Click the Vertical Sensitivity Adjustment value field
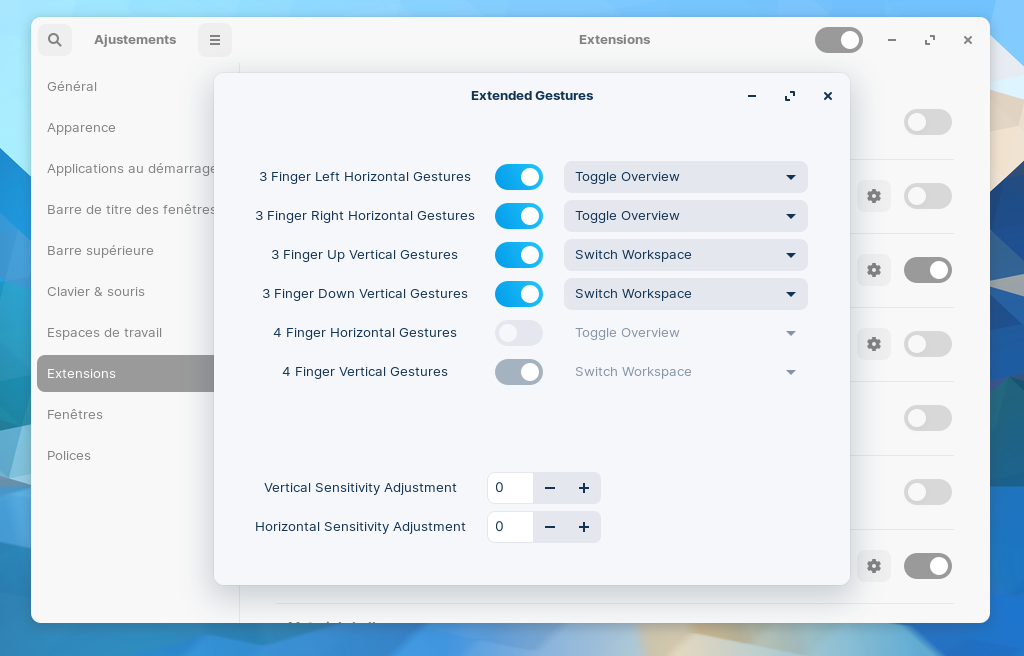This screenshot has width=1024, height=656. click(510, 488)
